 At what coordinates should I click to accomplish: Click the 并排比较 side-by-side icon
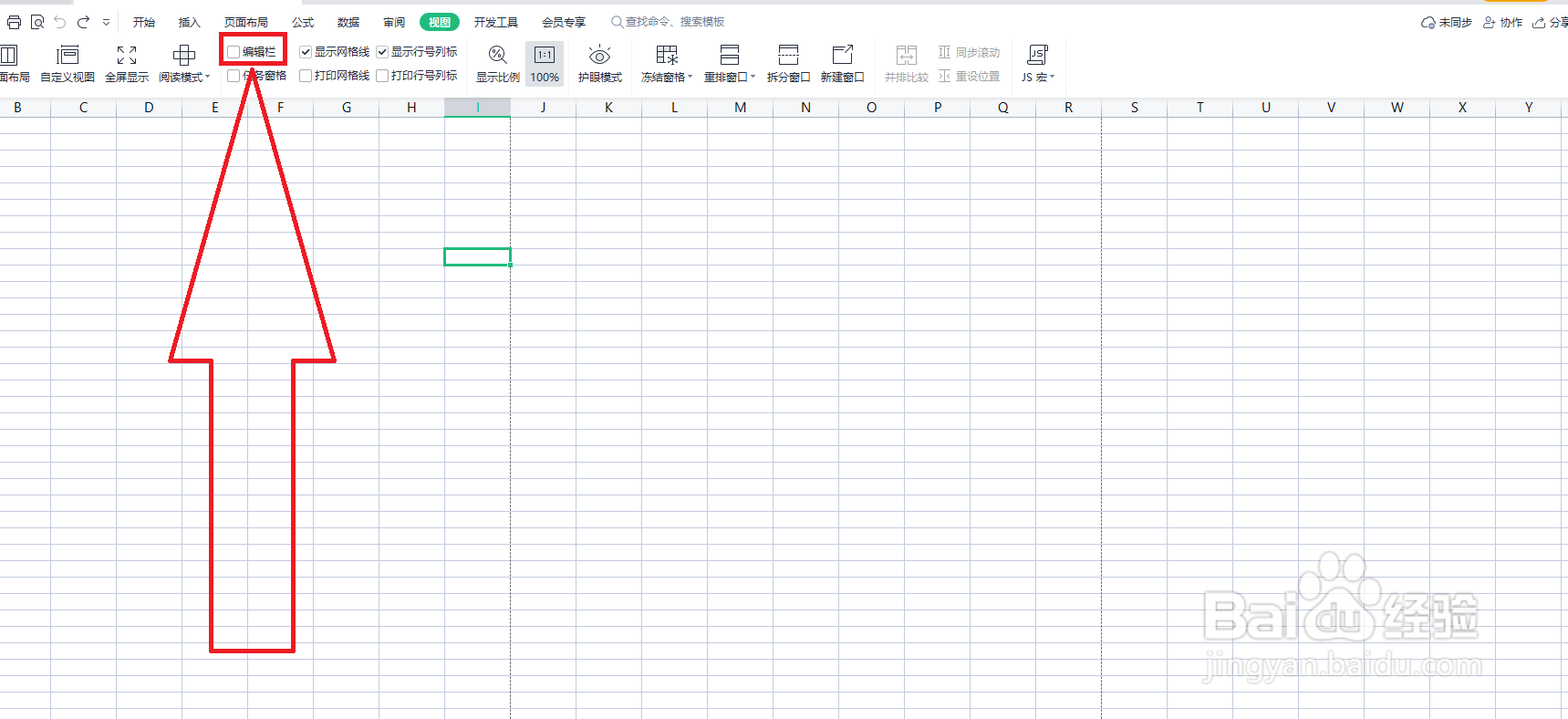(x=906, y=55)
